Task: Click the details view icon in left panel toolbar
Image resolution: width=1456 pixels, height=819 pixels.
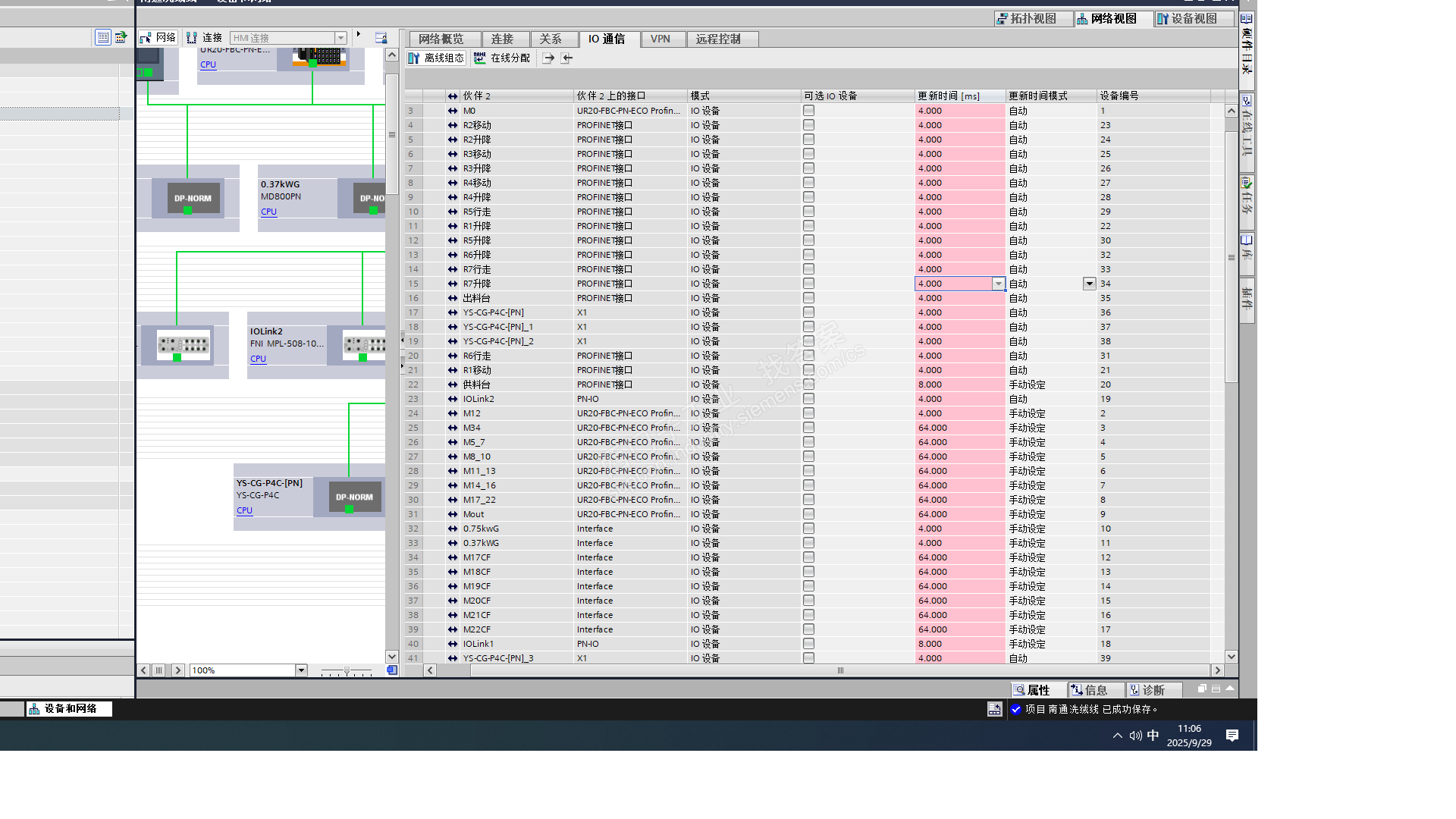Action: tap(103, 37)
